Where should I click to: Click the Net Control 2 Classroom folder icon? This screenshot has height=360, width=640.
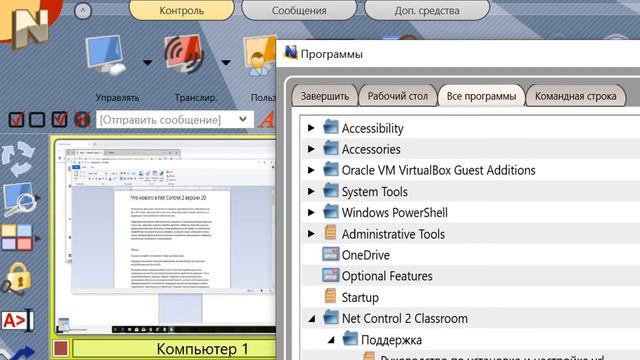coord(331,318)
